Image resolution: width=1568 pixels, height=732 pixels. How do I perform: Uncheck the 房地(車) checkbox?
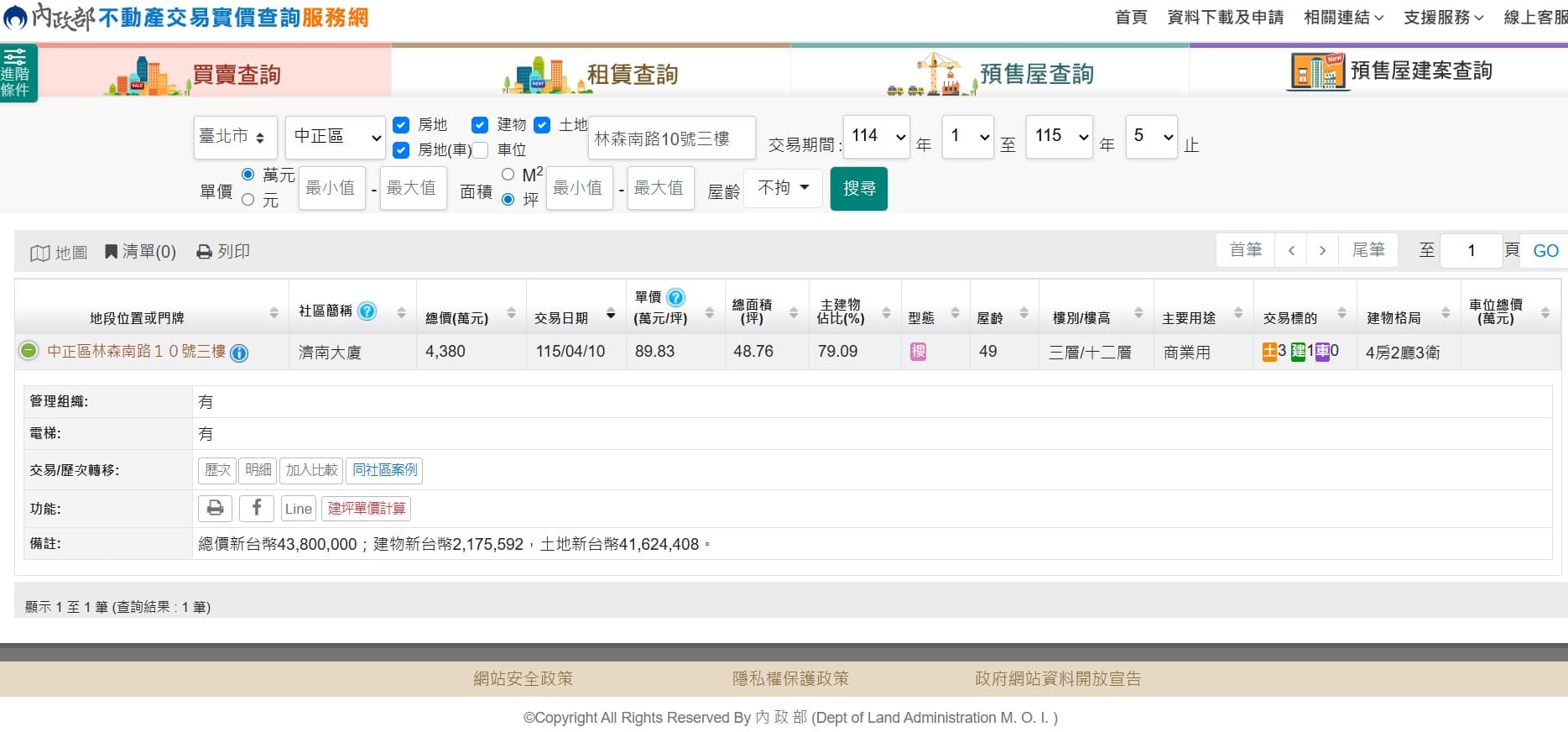pyautogui.click(x=401, y=150)
